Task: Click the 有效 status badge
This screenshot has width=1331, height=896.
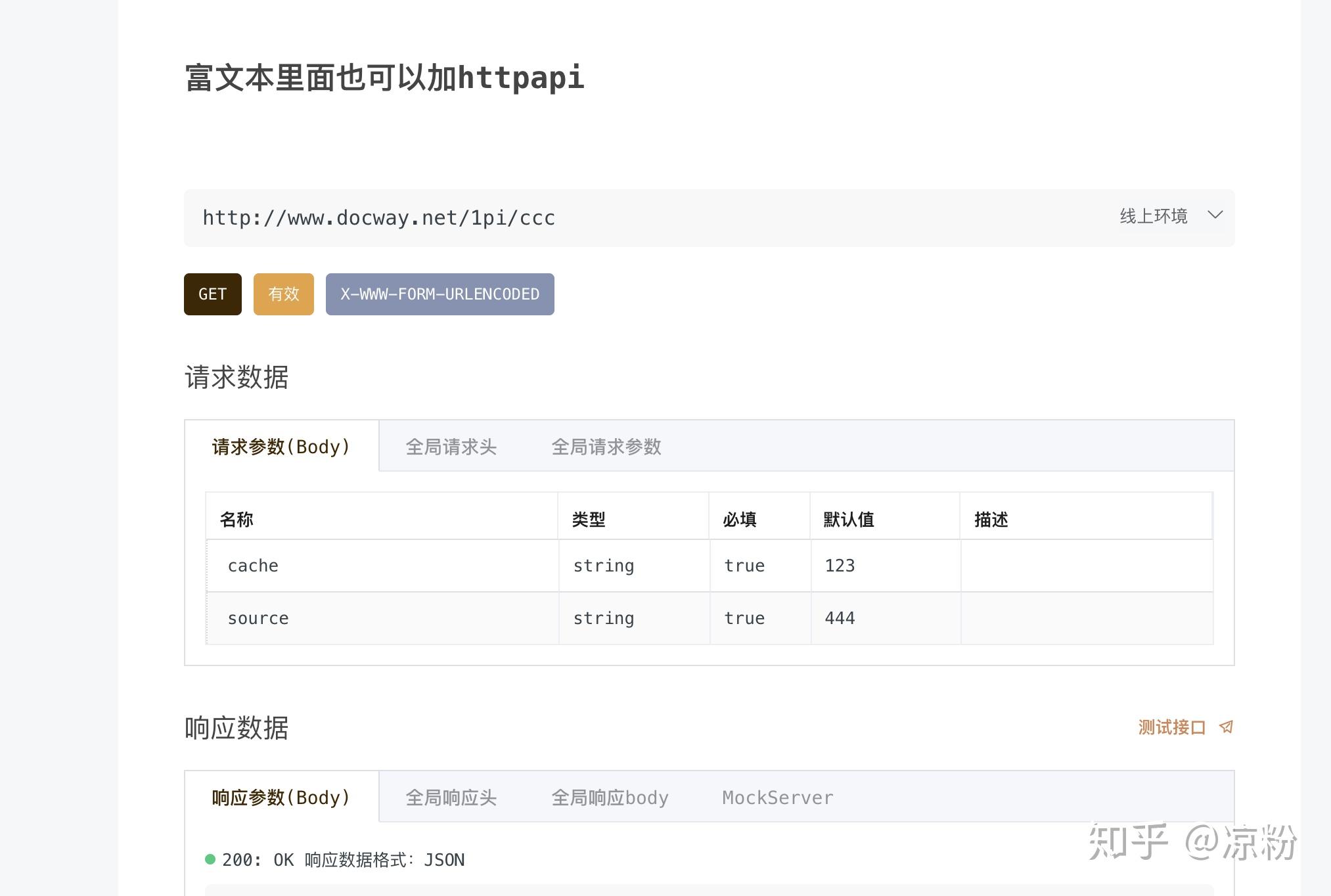Action: pyautogui.click(x=284, y=294)
